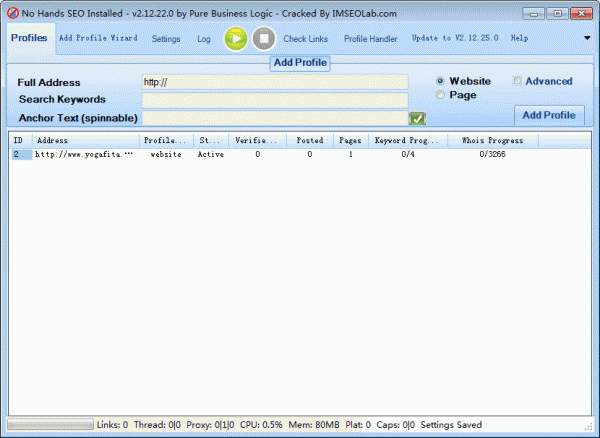The height and width of the screenshot is (438, 600).
Task: Click the 'Thread: 0|0' status entry
Action: pos(157,425)
